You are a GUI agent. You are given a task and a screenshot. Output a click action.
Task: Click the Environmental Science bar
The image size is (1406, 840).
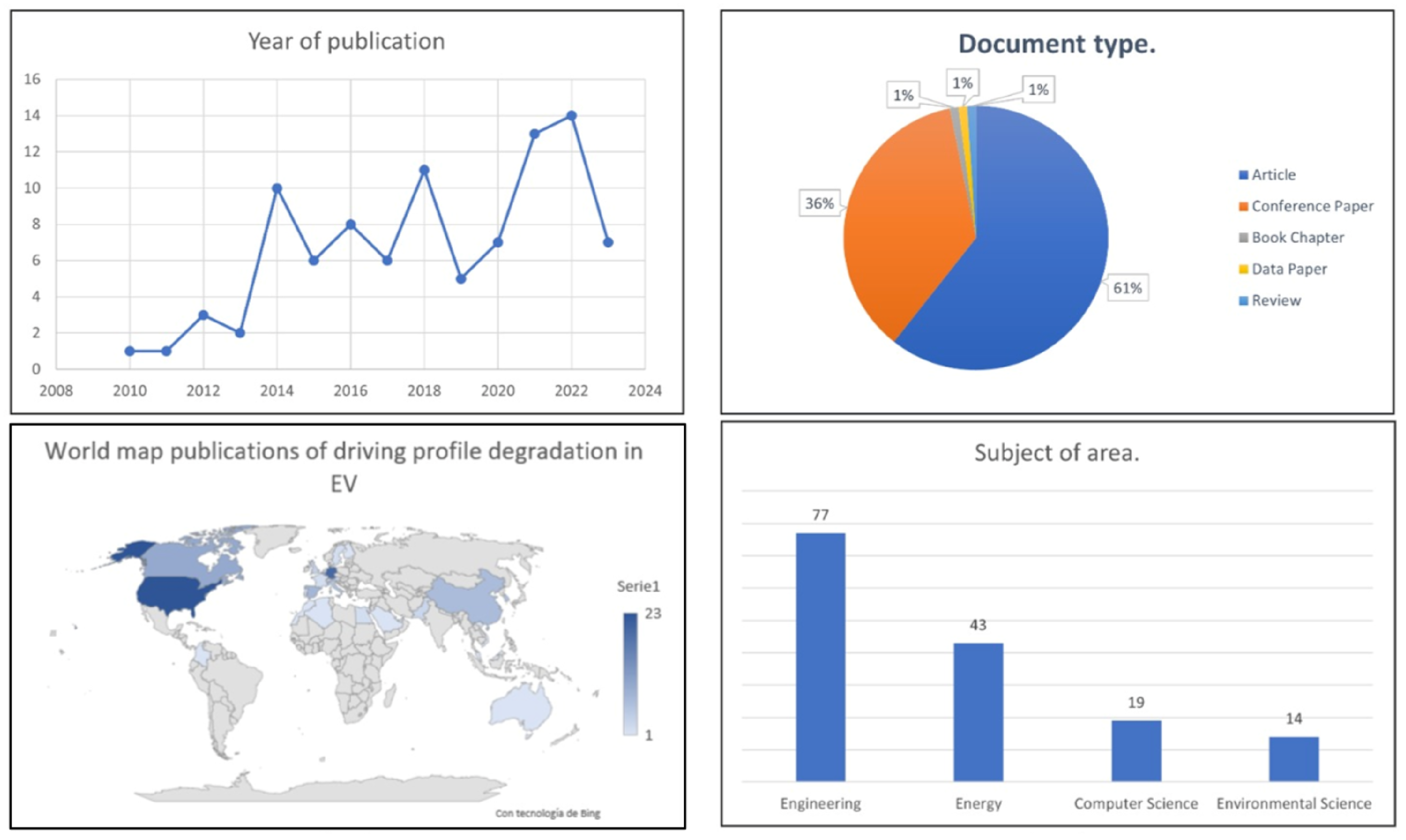coord(1293,759)
